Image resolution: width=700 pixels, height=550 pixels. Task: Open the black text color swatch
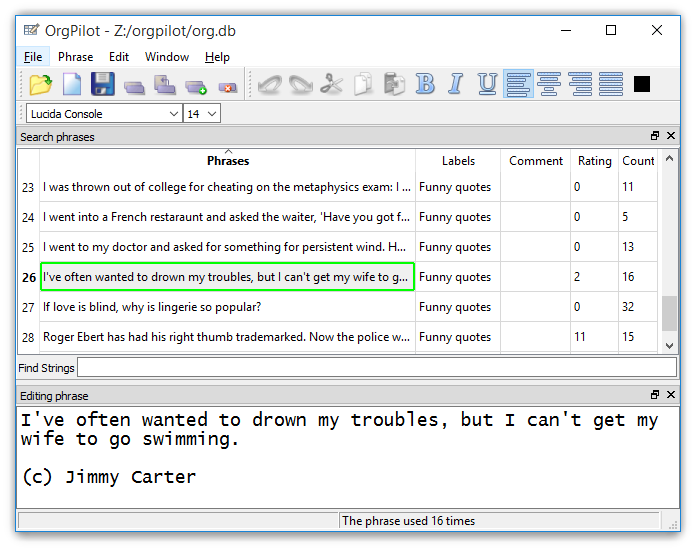click(642, 84)
